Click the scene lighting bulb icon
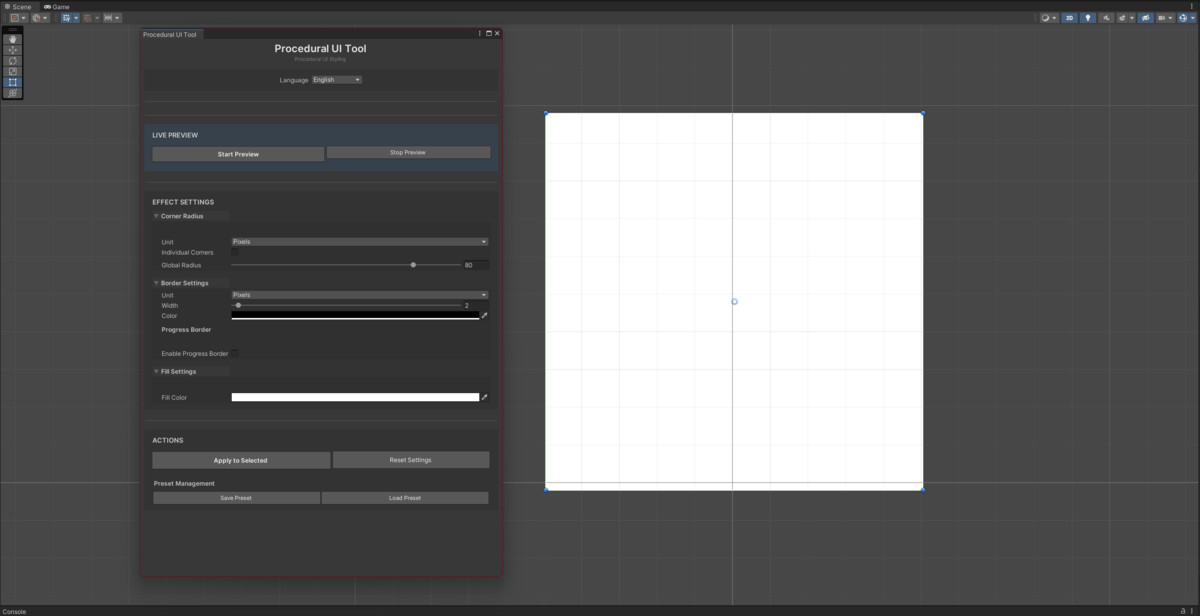The height and width of the screenshot is (616, 1200). pyautogui.click(x=1087, y=17)
